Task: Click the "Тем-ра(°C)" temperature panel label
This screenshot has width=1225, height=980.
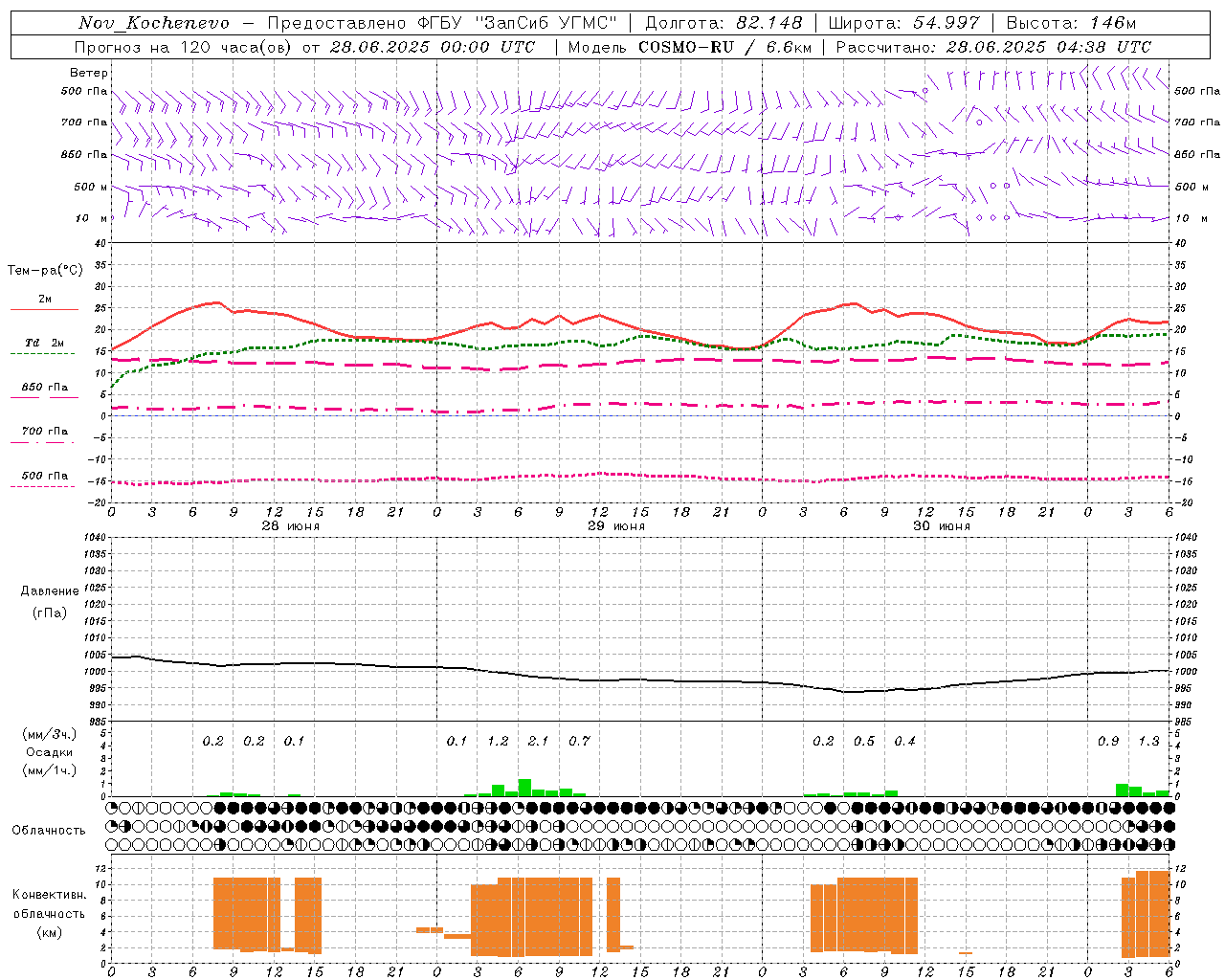Action: [x=46, y=271]
